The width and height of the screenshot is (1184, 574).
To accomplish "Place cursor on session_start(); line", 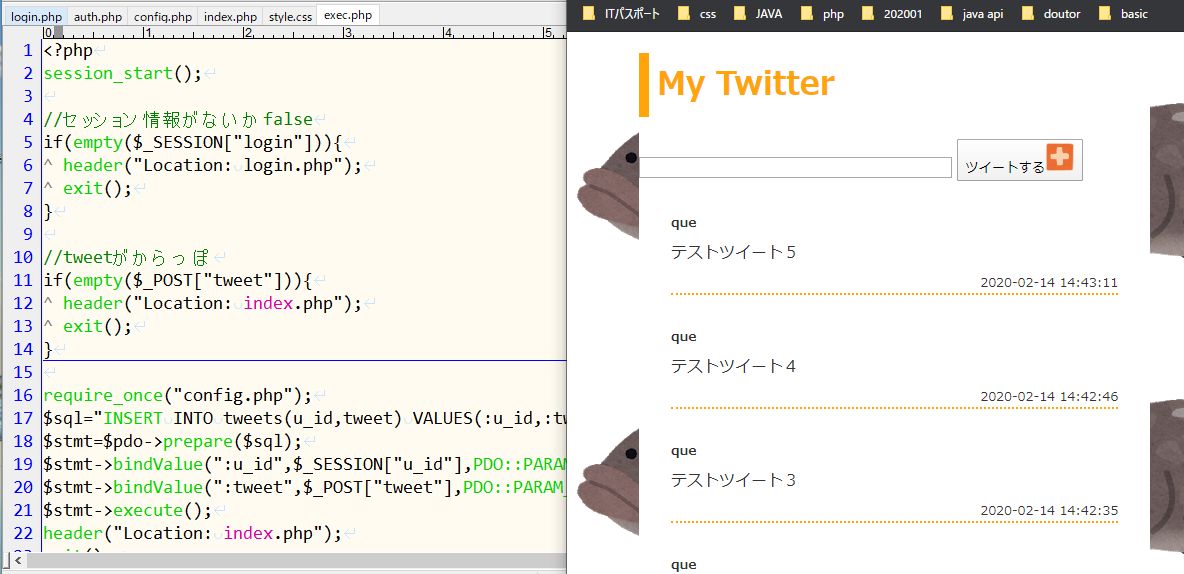I will coord(122,74).
